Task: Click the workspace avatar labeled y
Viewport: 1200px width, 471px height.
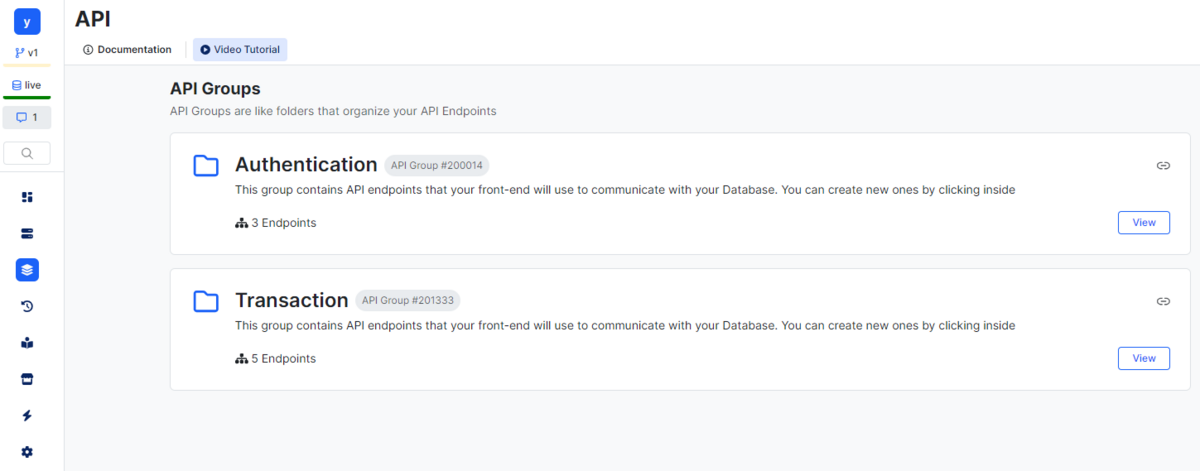Action: click(x=27, y=21)
